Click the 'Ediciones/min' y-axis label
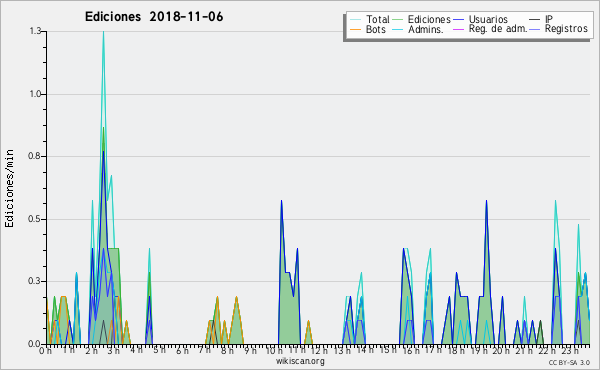Screen dimensions: 600x370 [9, 188]
